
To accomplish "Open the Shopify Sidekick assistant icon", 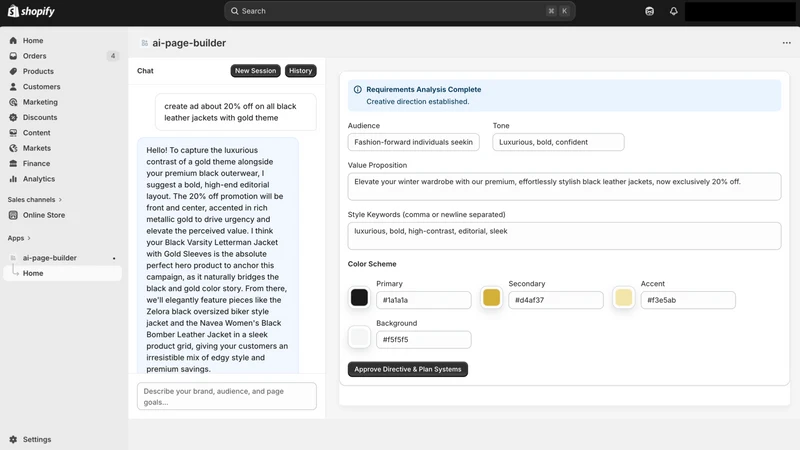I will pyautogui.click(x=649, y=11).
